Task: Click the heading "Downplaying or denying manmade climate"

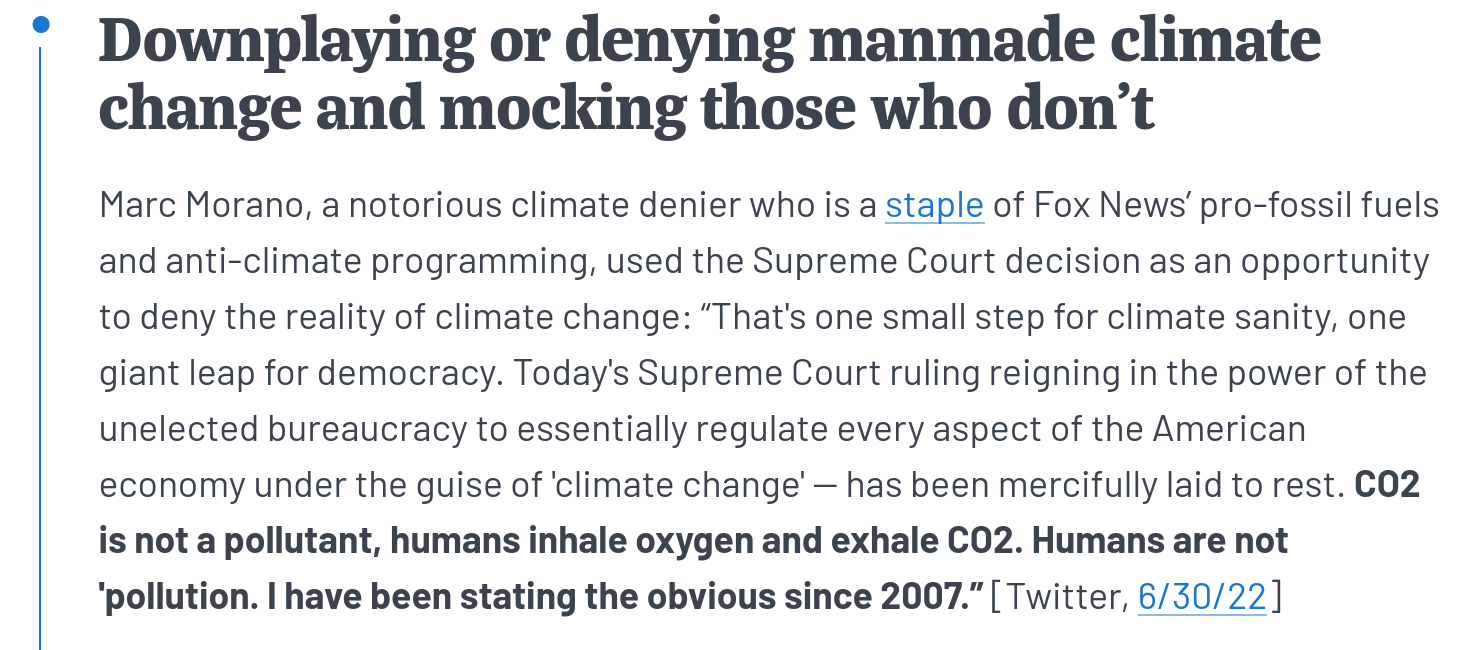Action: pos(710,41)
